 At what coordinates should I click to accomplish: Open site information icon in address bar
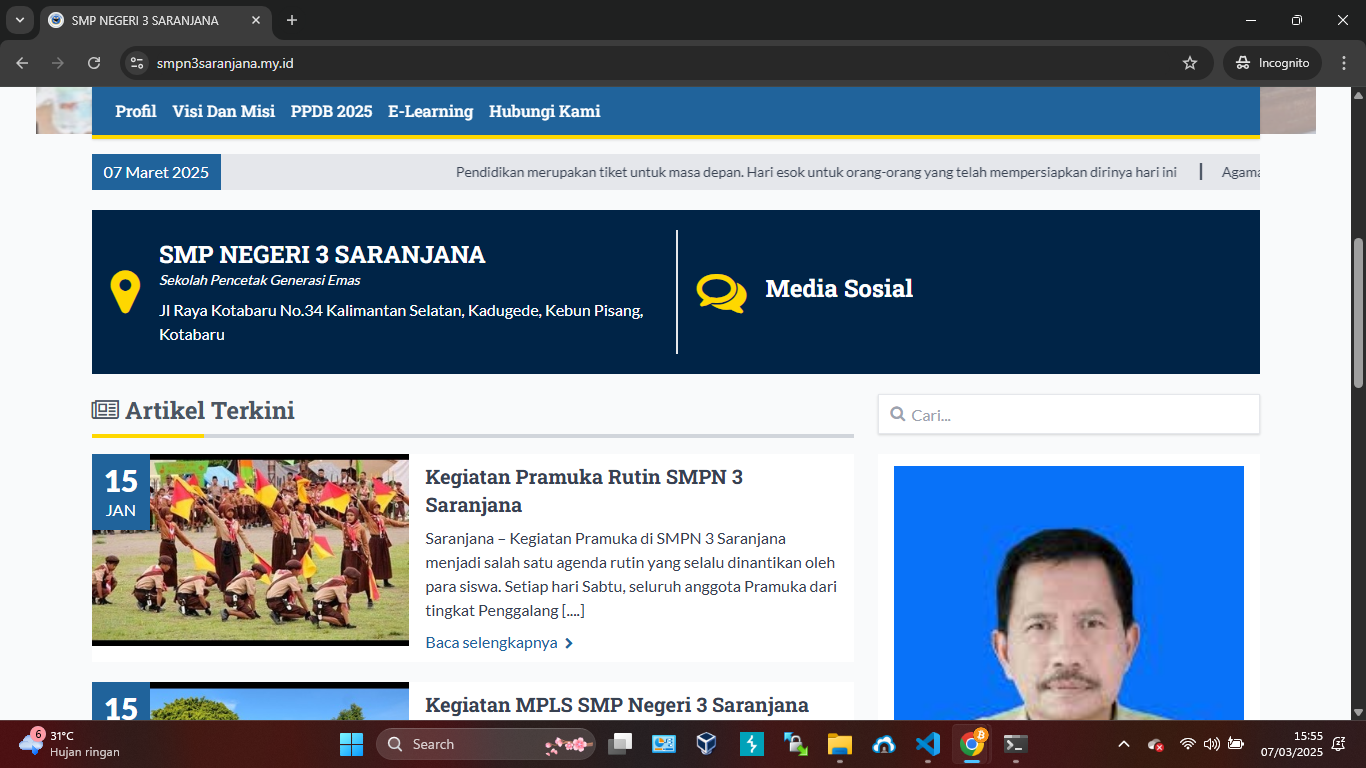138,63
